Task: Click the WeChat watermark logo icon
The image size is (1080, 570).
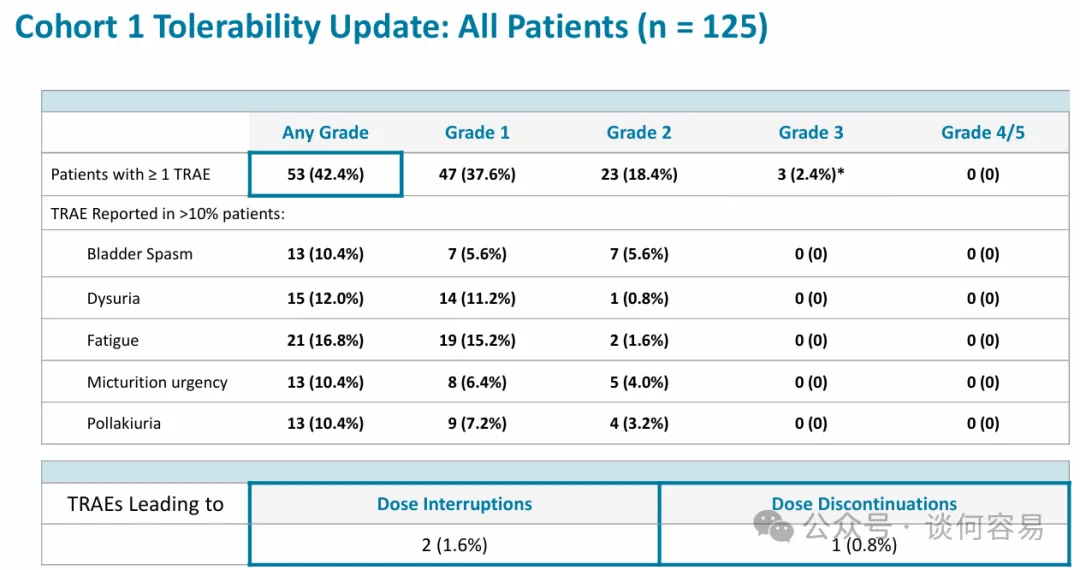Action: [775, 526]
